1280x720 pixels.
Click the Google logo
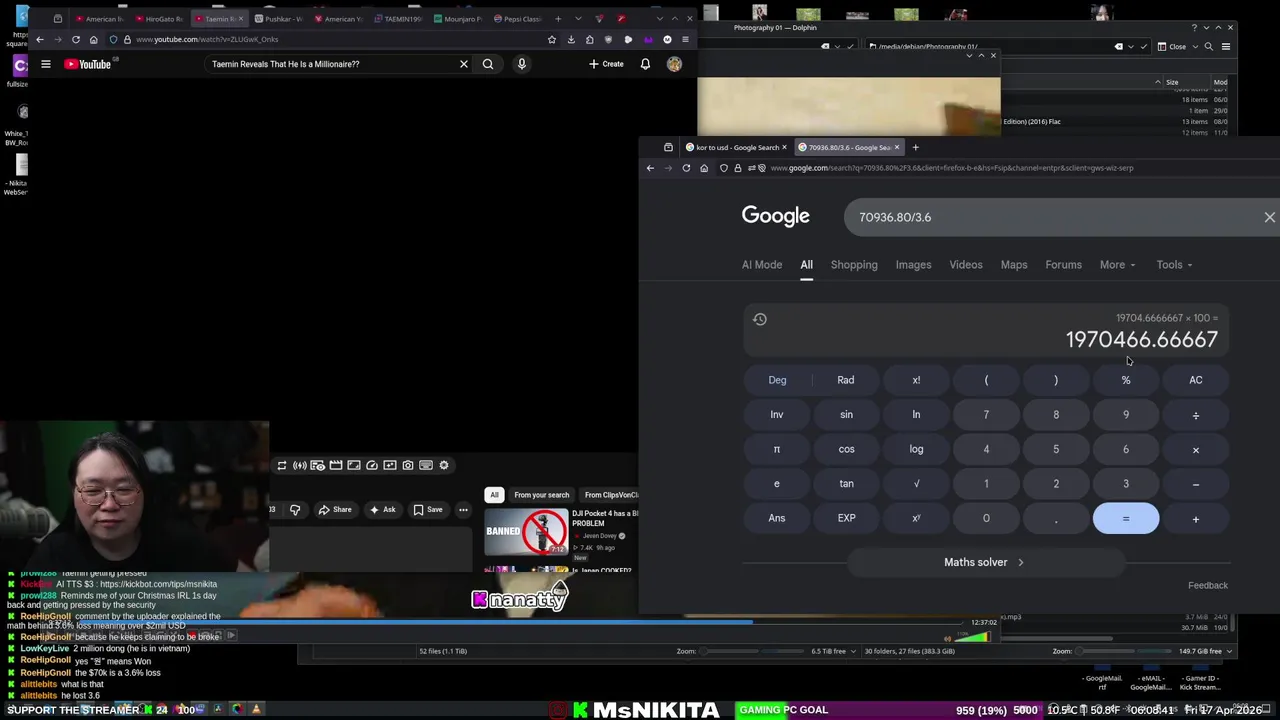(776, 216)
